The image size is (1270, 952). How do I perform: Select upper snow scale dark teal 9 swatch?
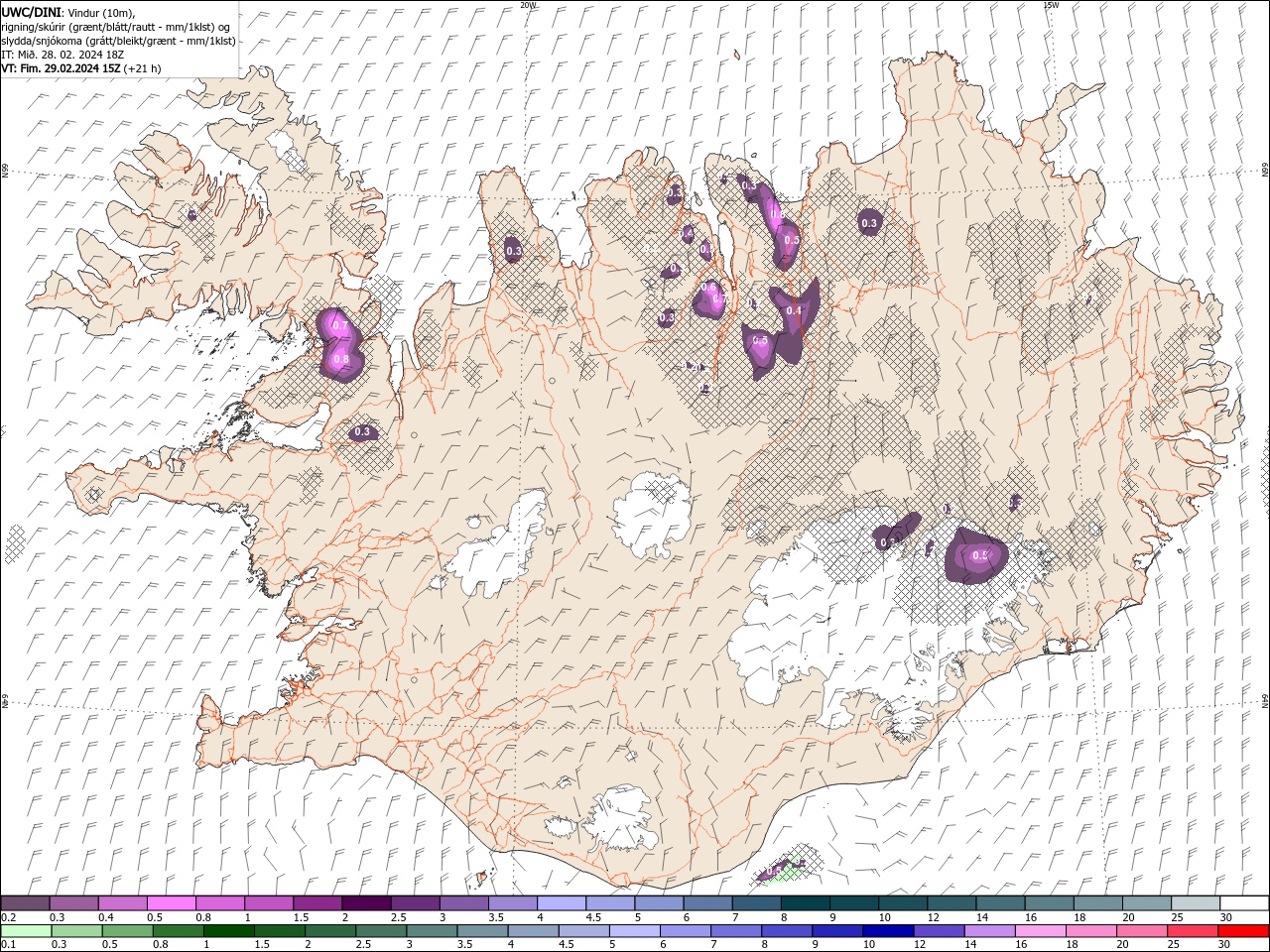click(x=854, y=903)
